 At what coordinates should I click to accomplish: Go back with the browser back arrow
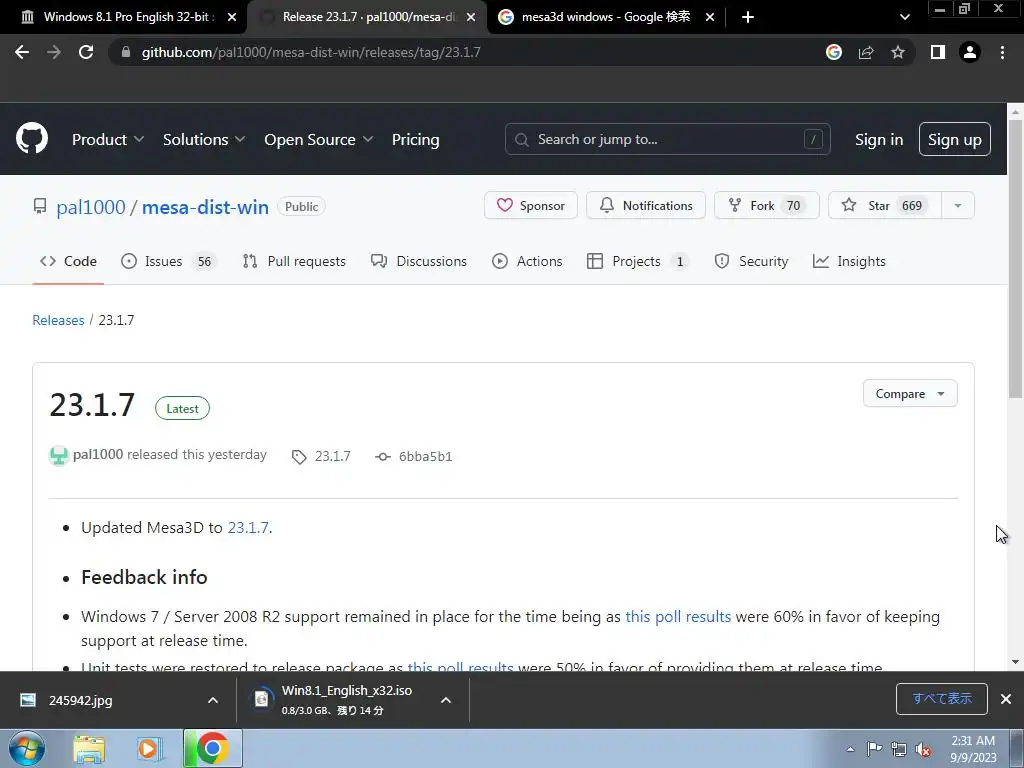pos(22,52)
